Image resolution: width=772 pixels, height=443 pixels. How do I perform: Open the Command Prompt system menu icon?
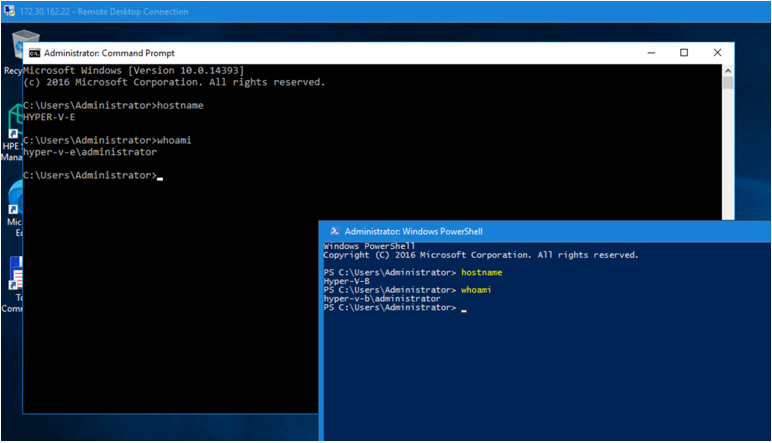[34, 53]
